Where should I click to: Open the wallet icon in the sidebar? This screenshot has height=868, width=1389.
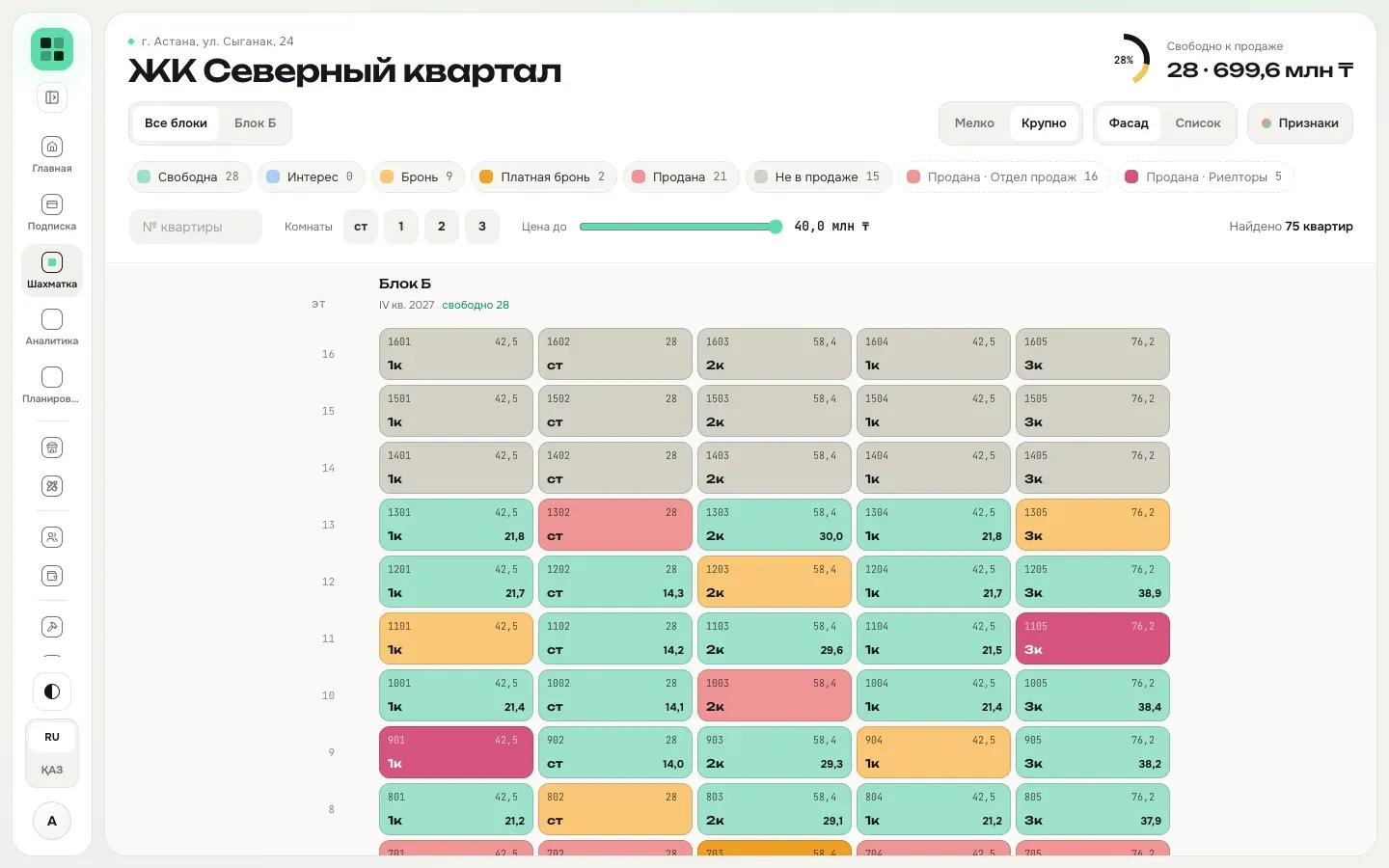[x=52, y=576]
